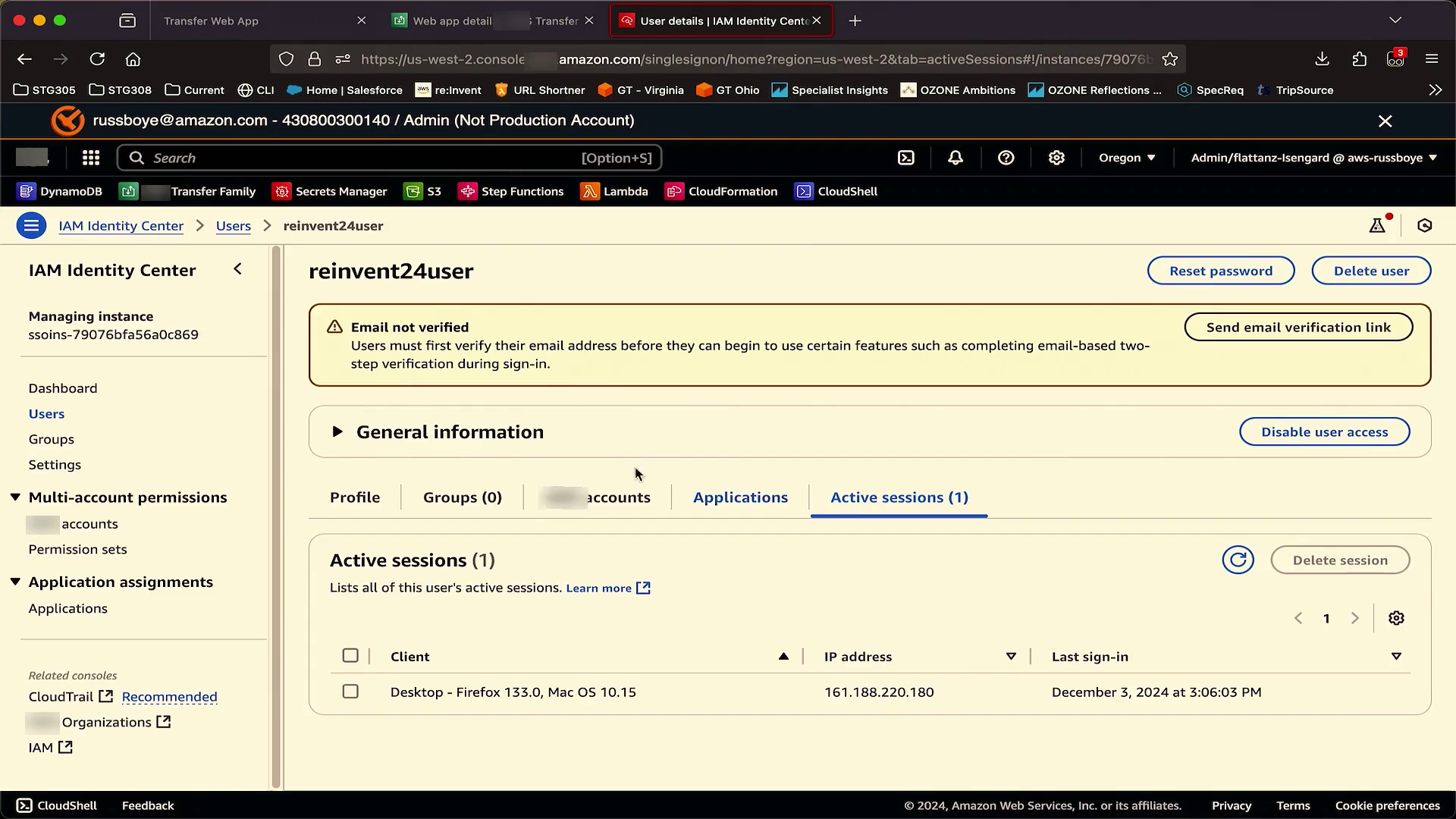
Task: Open the Firefox hamburger menu
Action: pos(1432,59)
